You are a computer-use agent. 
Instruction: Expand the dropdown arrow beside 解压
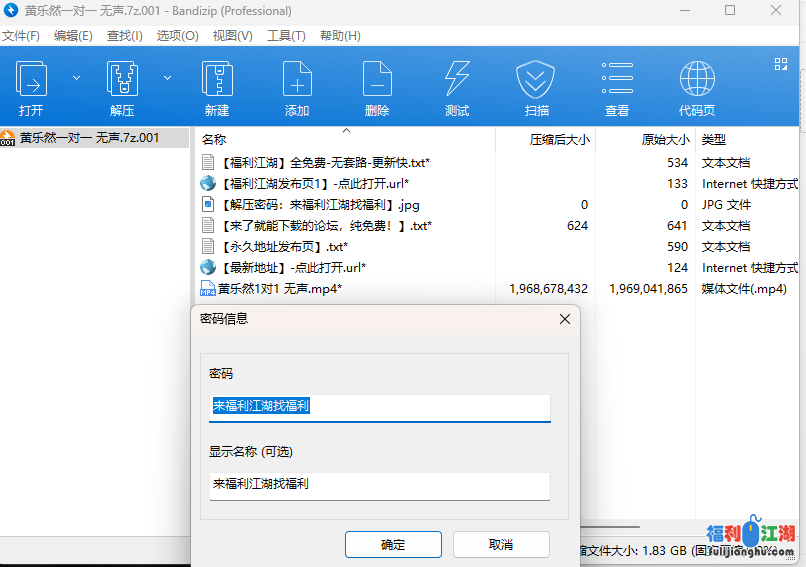(167, 76)
